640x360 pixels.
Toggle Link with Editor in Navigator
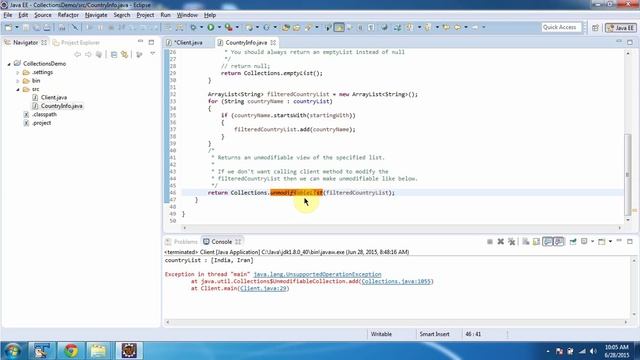tap(124, 54)
